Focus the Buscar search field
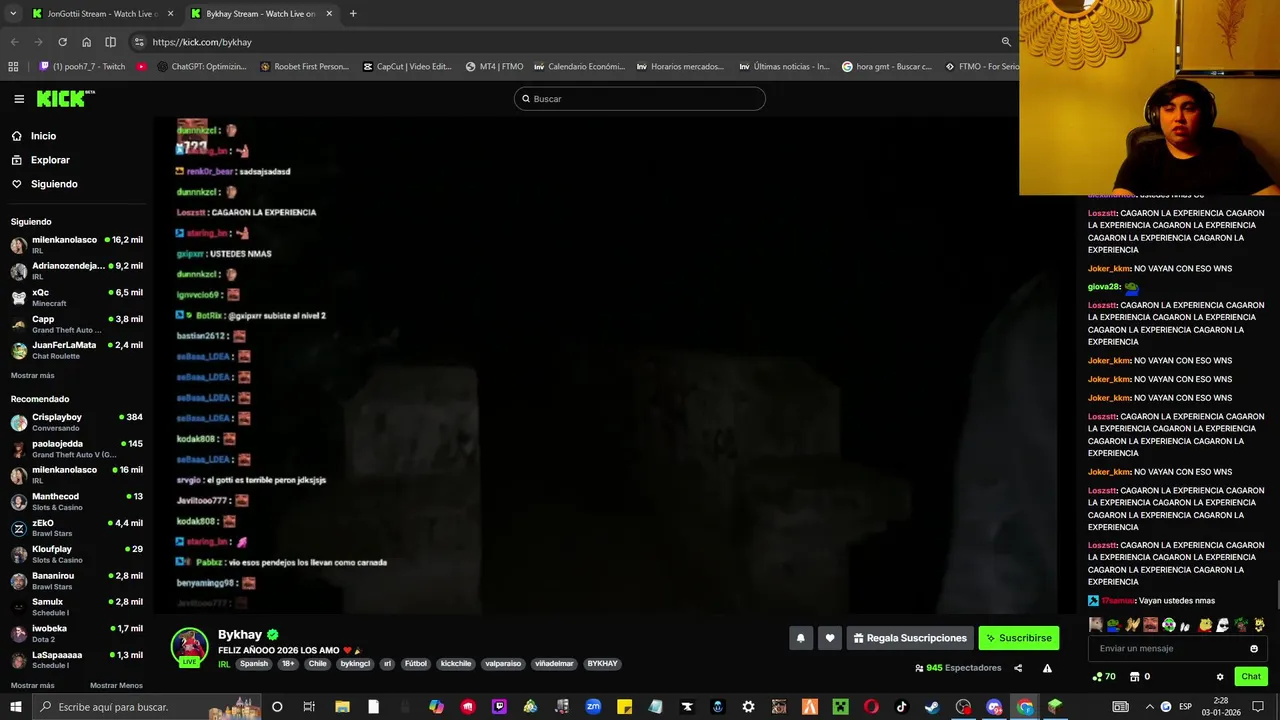This screenshot has height=720, width=1280. coord(640,99)
